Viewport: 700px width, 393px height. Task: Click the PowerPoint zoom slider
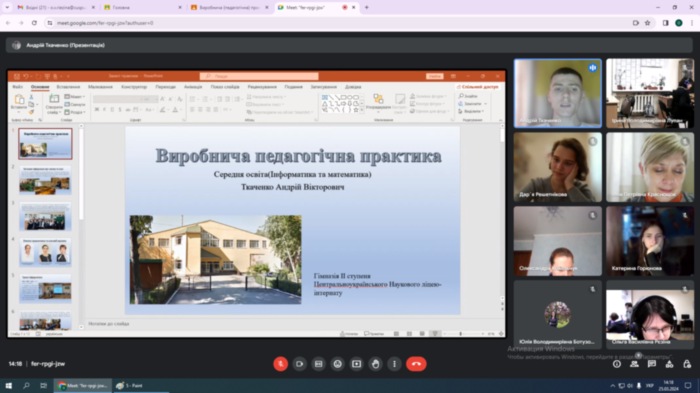tap(461, 334)
